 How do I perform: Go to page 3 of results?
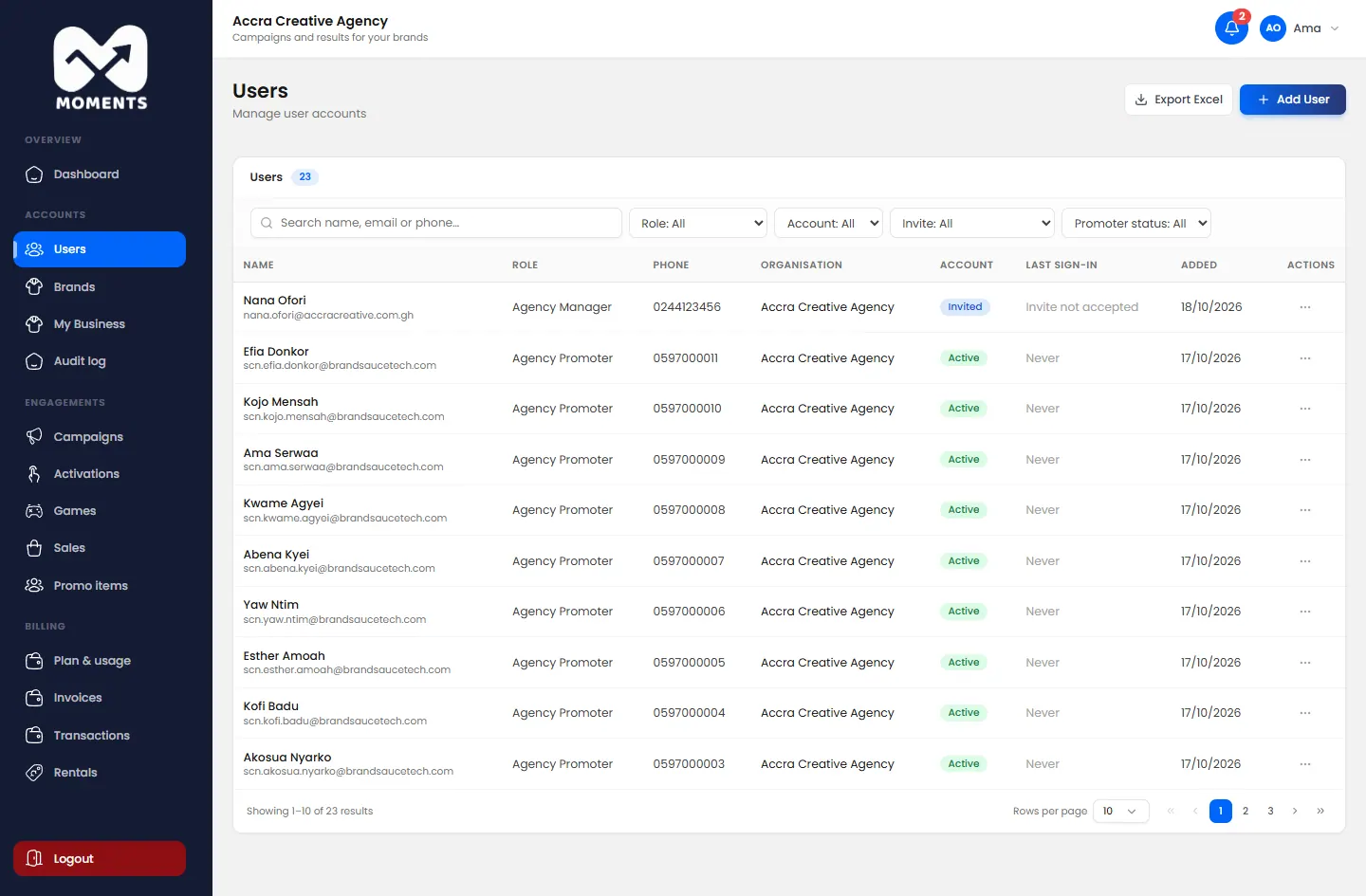point(1270,812)
